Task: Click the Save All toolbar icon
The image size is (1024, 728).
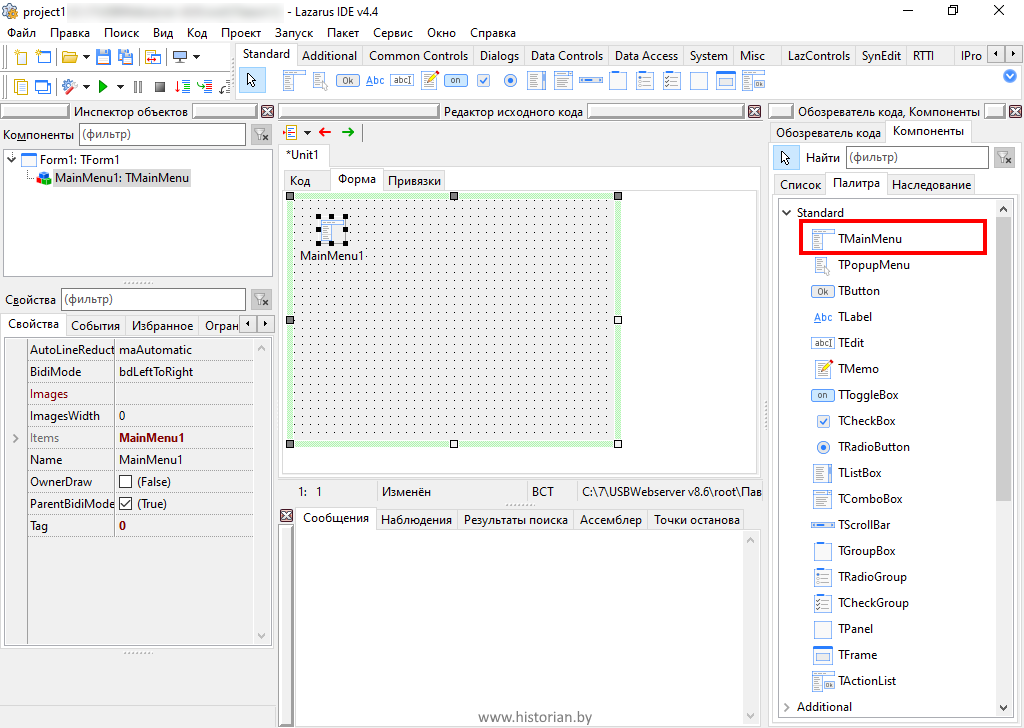Action: click(125, 57)
